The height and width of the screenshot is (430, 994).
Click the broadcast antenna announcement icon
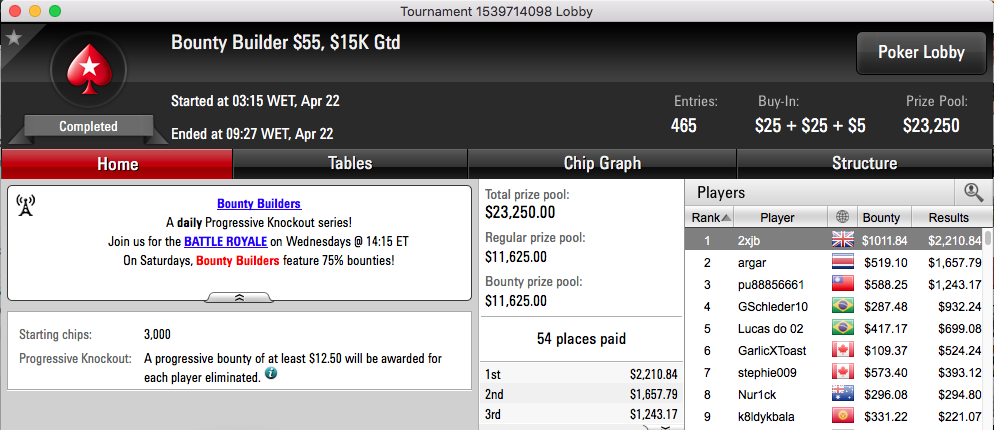[x=25, y=205]
